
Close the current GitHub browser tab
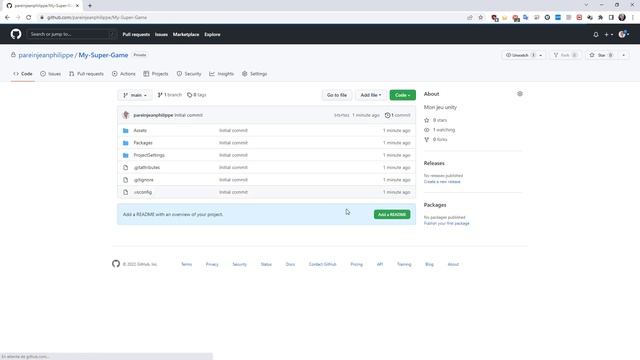[77, 6]
